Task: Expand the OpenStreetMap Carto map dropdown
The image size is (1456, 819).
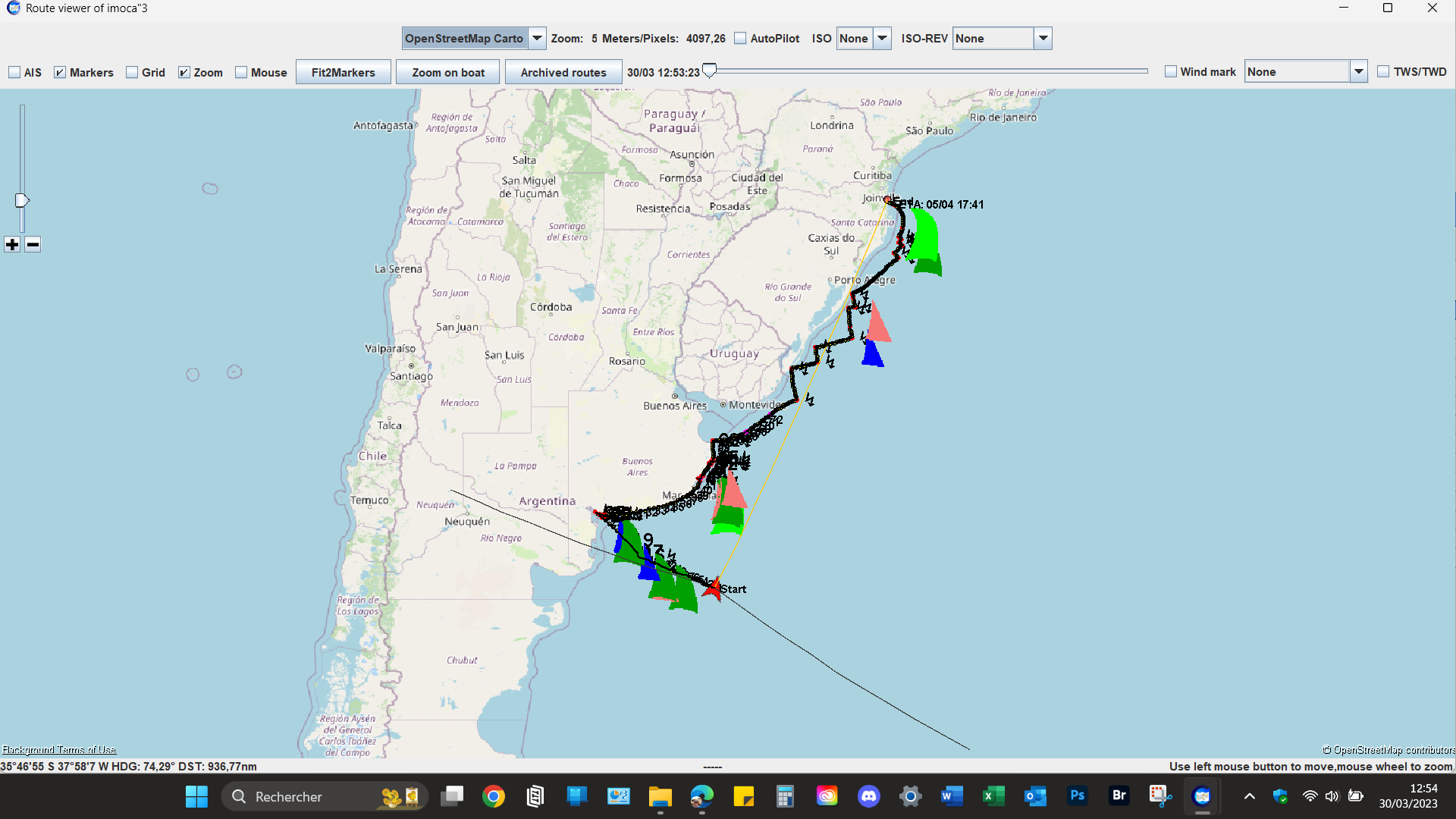Action: pyautogui.click(x=537, y=39)
